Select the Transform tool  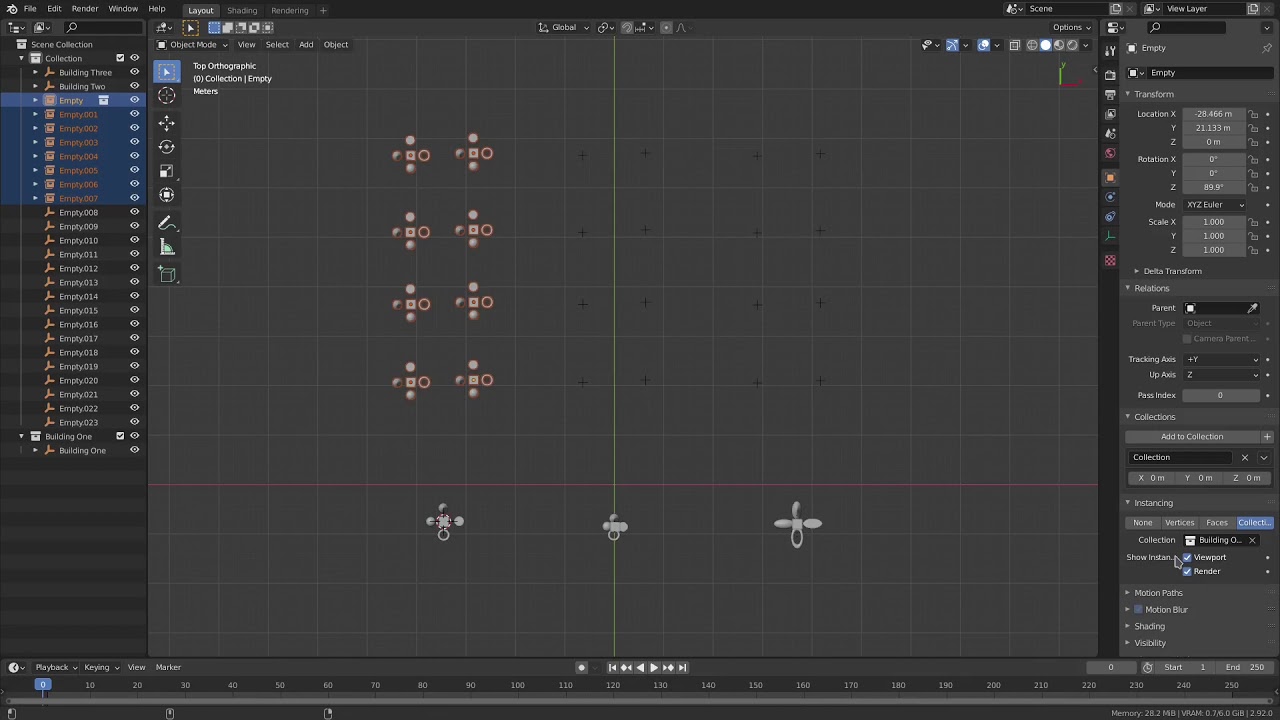(x=167, y=195)
